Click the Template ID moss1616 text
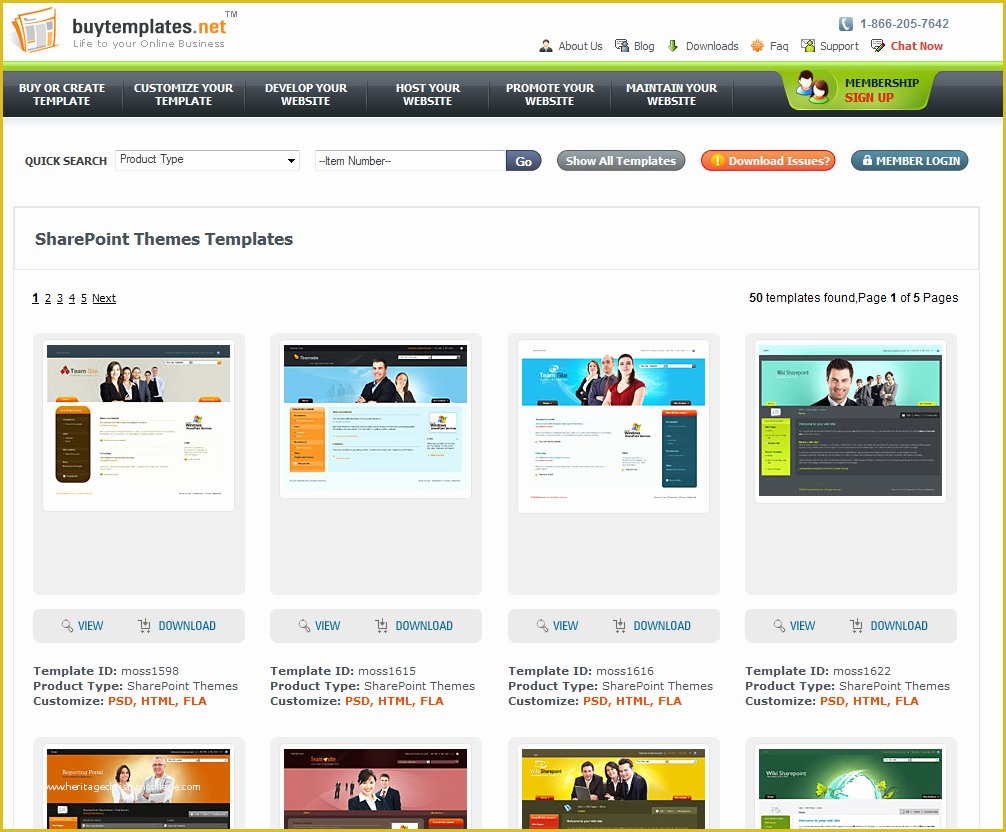Image resolution: width=1006 pixels, height=832 pixels. coord(581,671)
